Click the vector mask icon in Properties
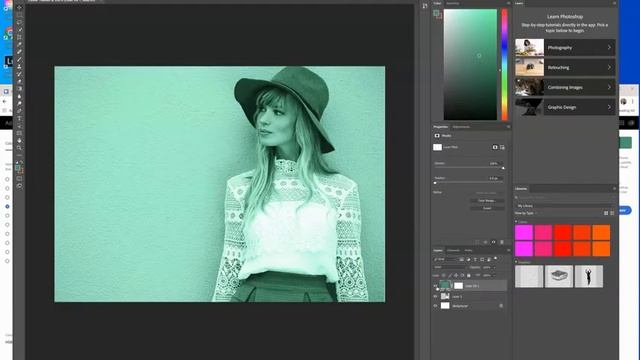Screen dimensions: 640x360 502,147
